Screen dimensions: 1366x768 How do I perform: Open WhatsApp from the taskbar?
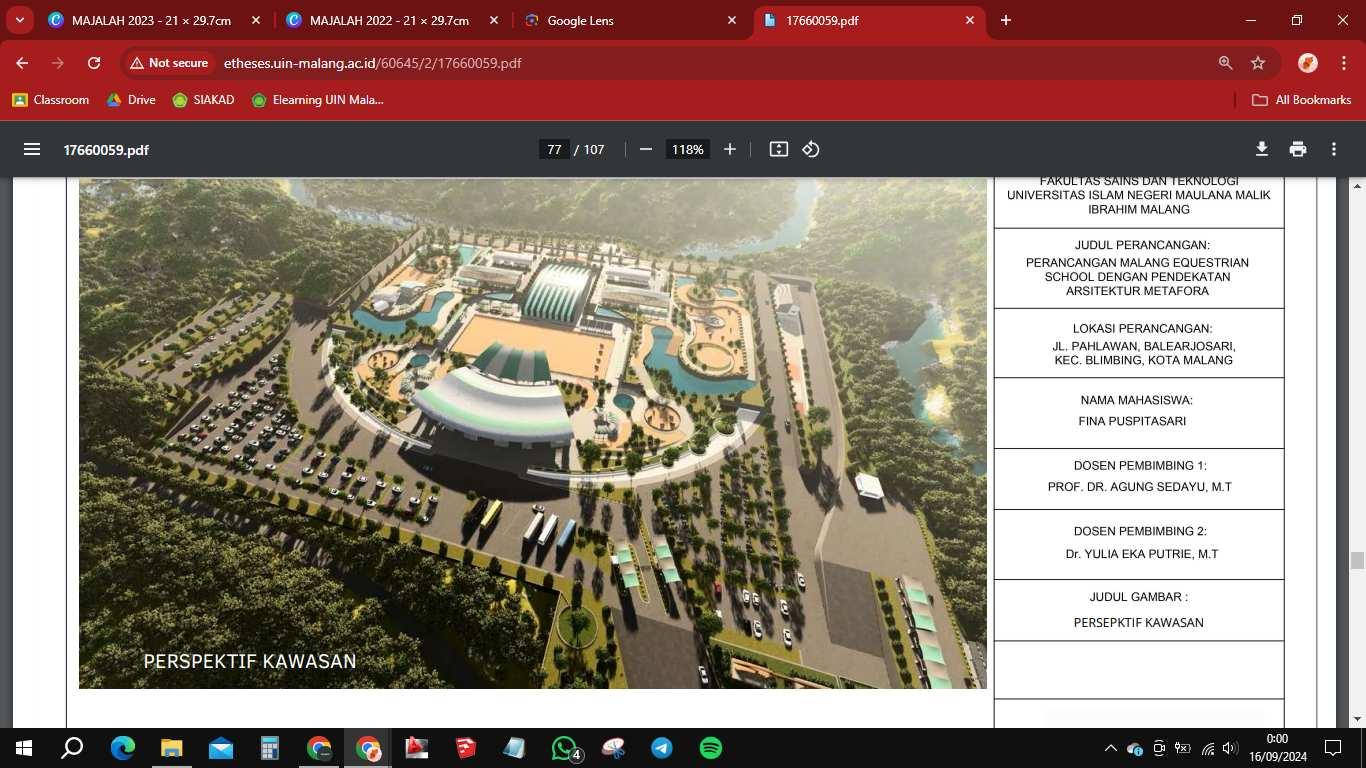pos(565,748)
